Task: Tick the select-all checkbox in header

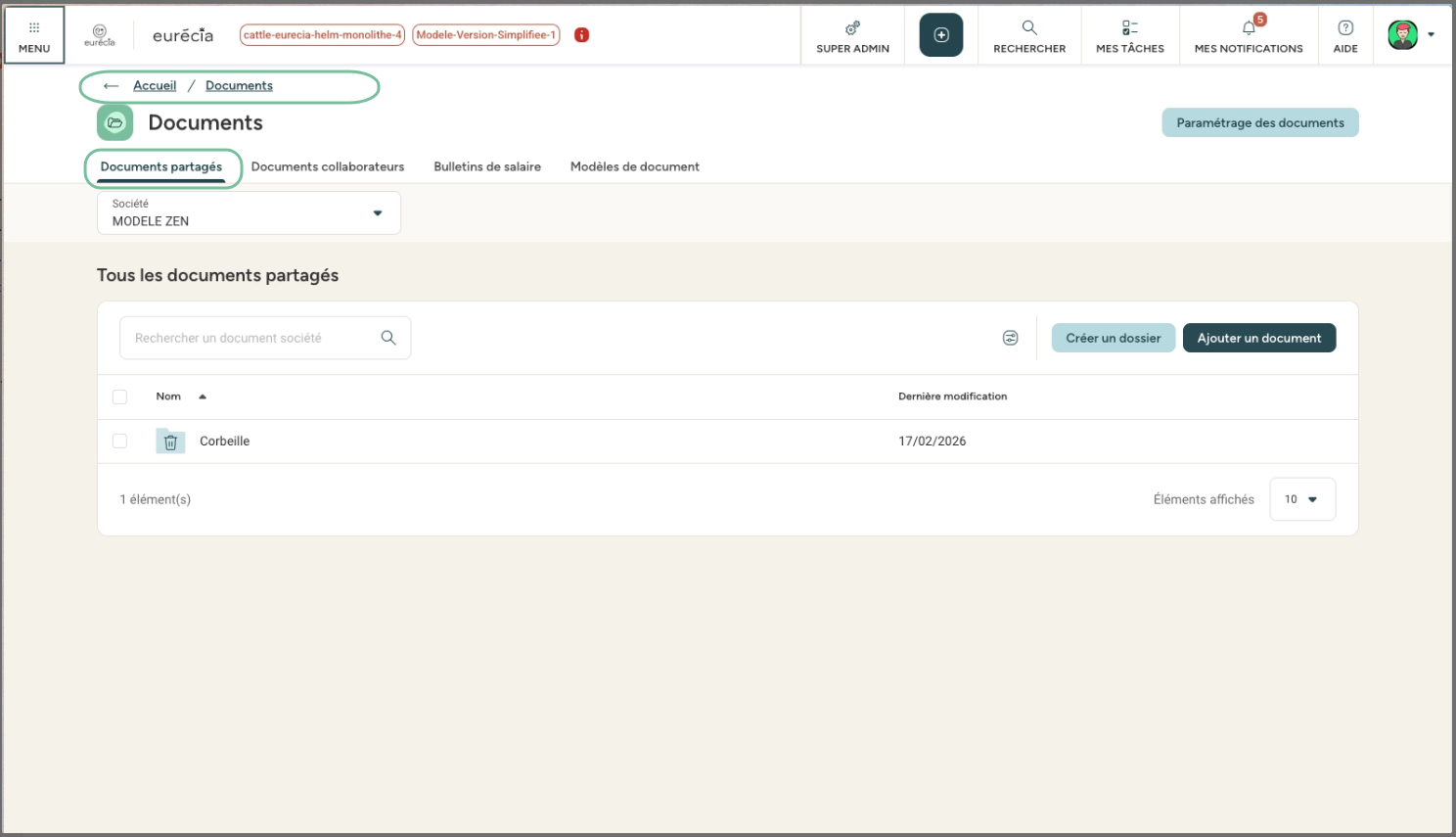Action: (x=119, y=396)
